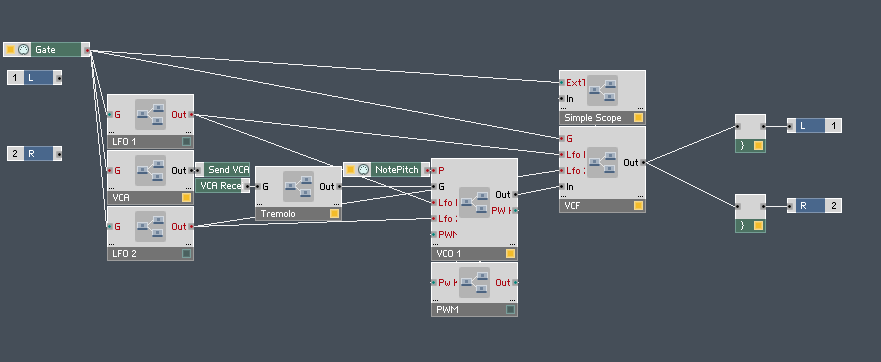Click the LFO 2 module macro icon
Viewport: 881px width, 362px height.
pos(150,227)
